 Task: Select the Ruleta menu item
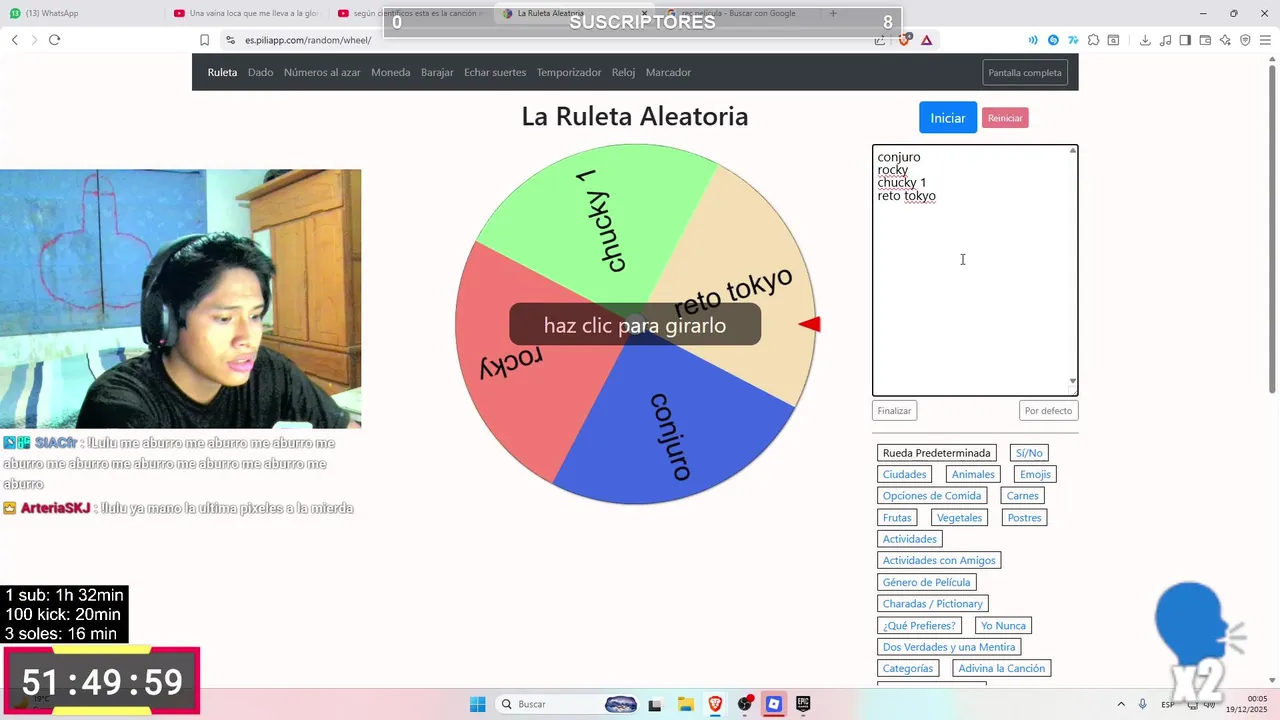222,72
